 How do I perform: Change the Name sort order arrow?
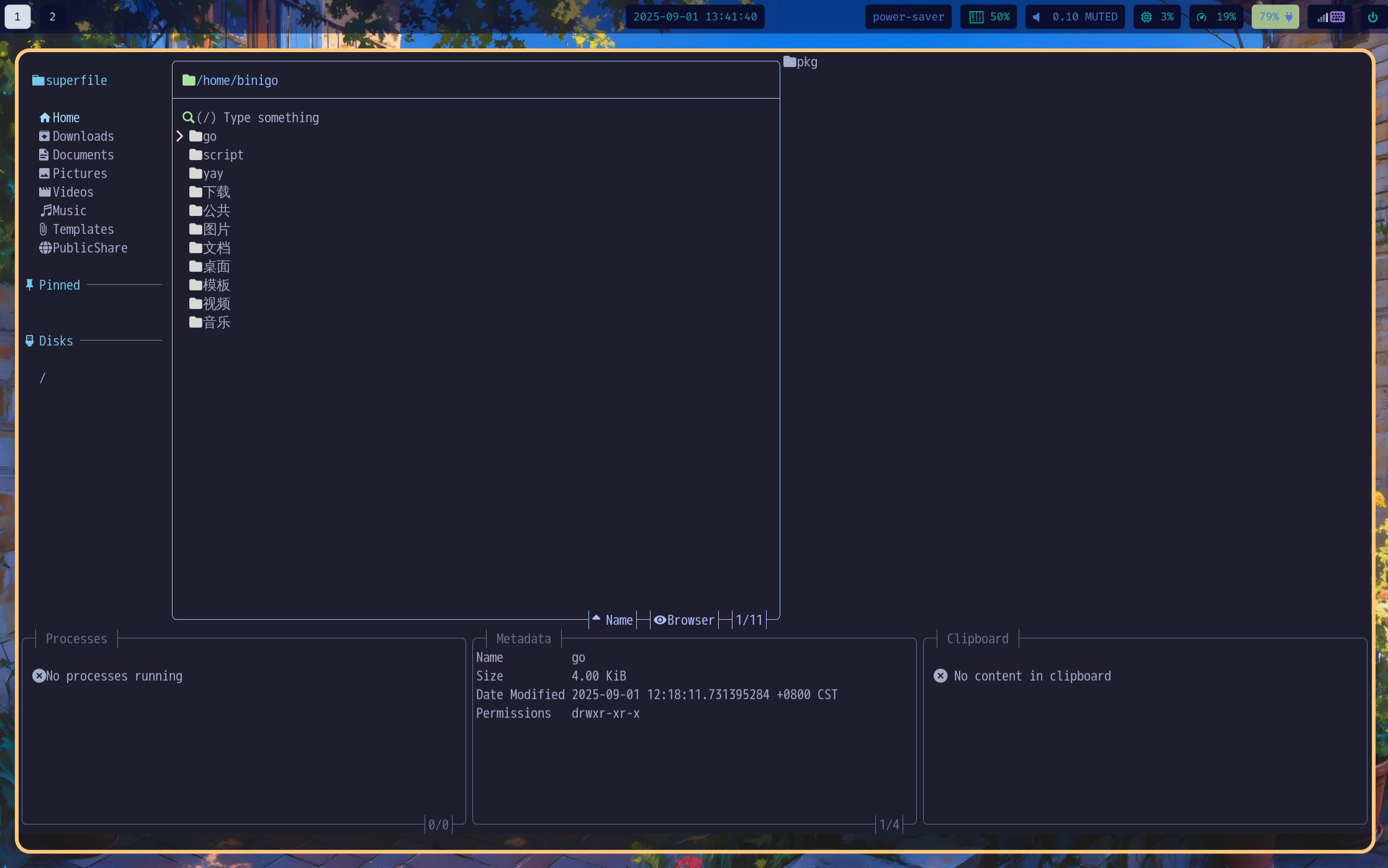pos(596,619)
